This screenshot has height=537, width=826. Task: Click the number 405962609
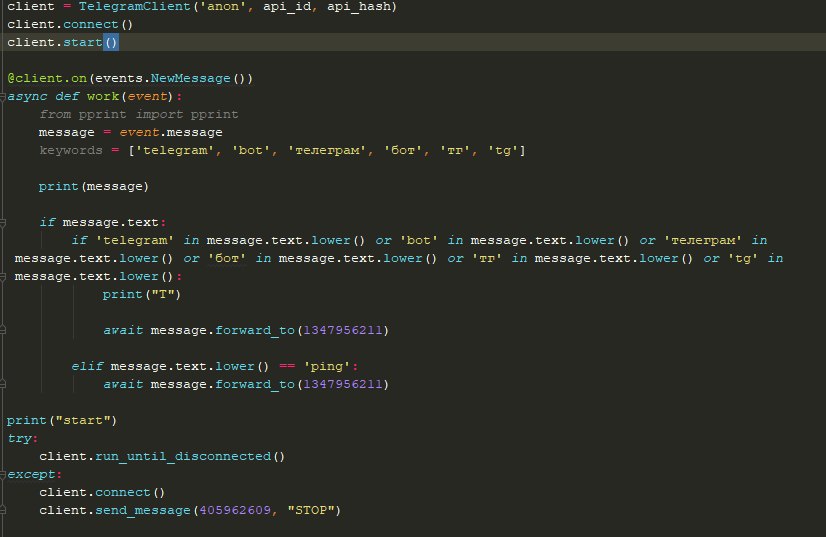point(235,510)
